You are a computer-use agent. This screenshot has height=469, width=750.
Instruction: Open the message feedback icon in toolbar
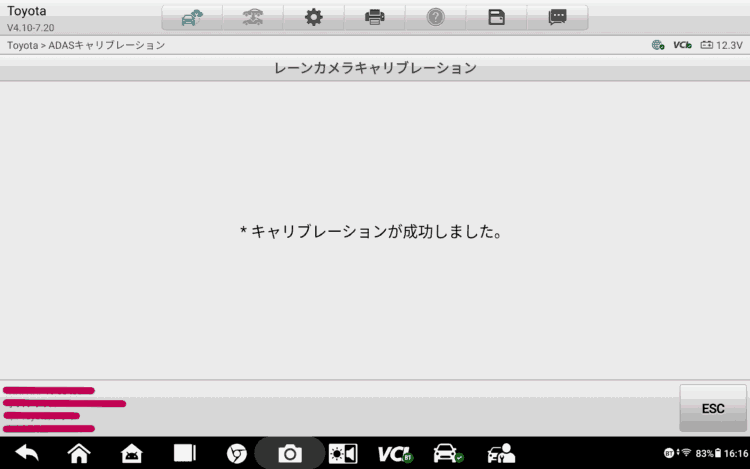[557, 17]
